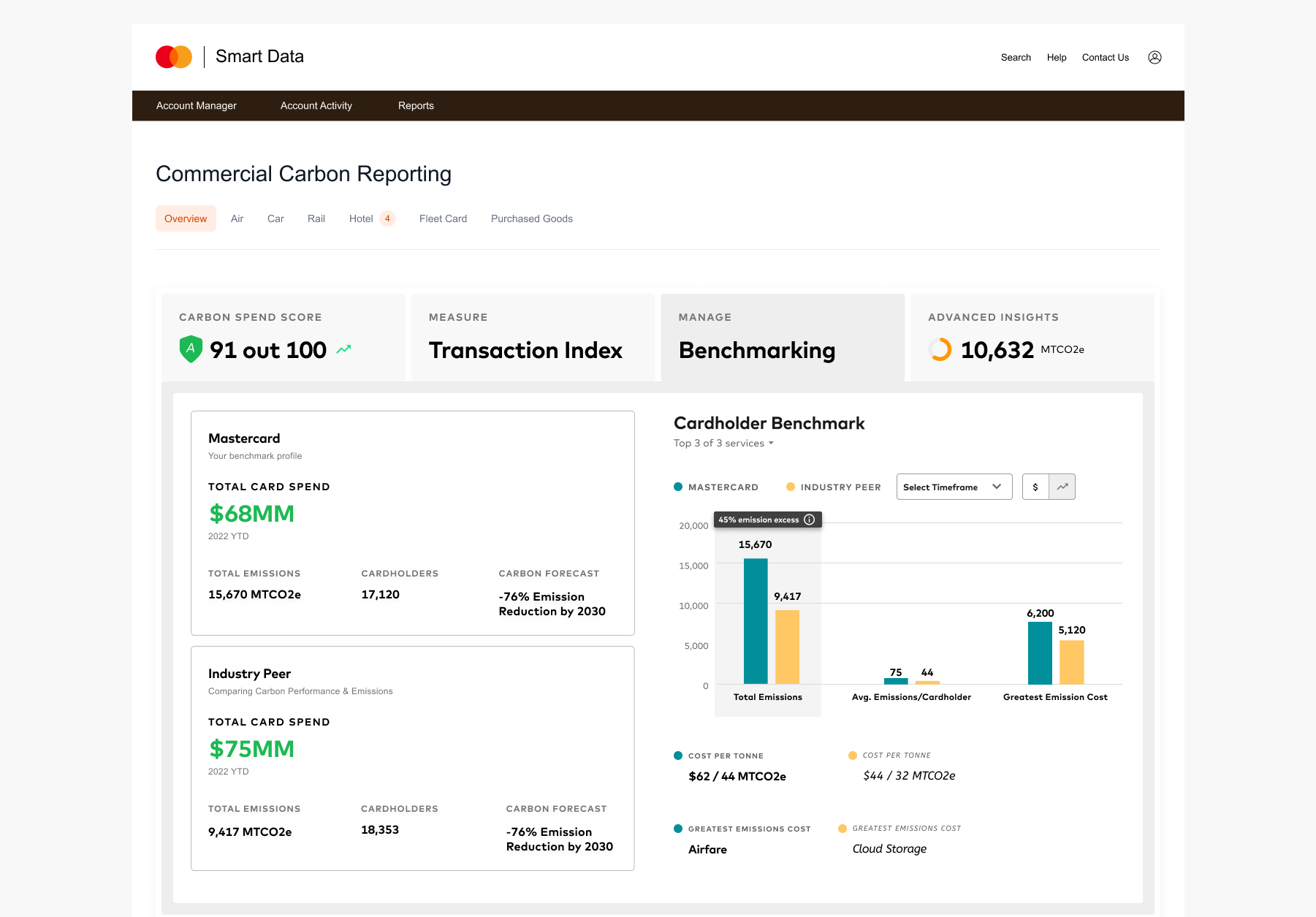Click the teal 15,670 Total Emissions bar
This screenshot has width=1316, height=917.
click(756, 621)
